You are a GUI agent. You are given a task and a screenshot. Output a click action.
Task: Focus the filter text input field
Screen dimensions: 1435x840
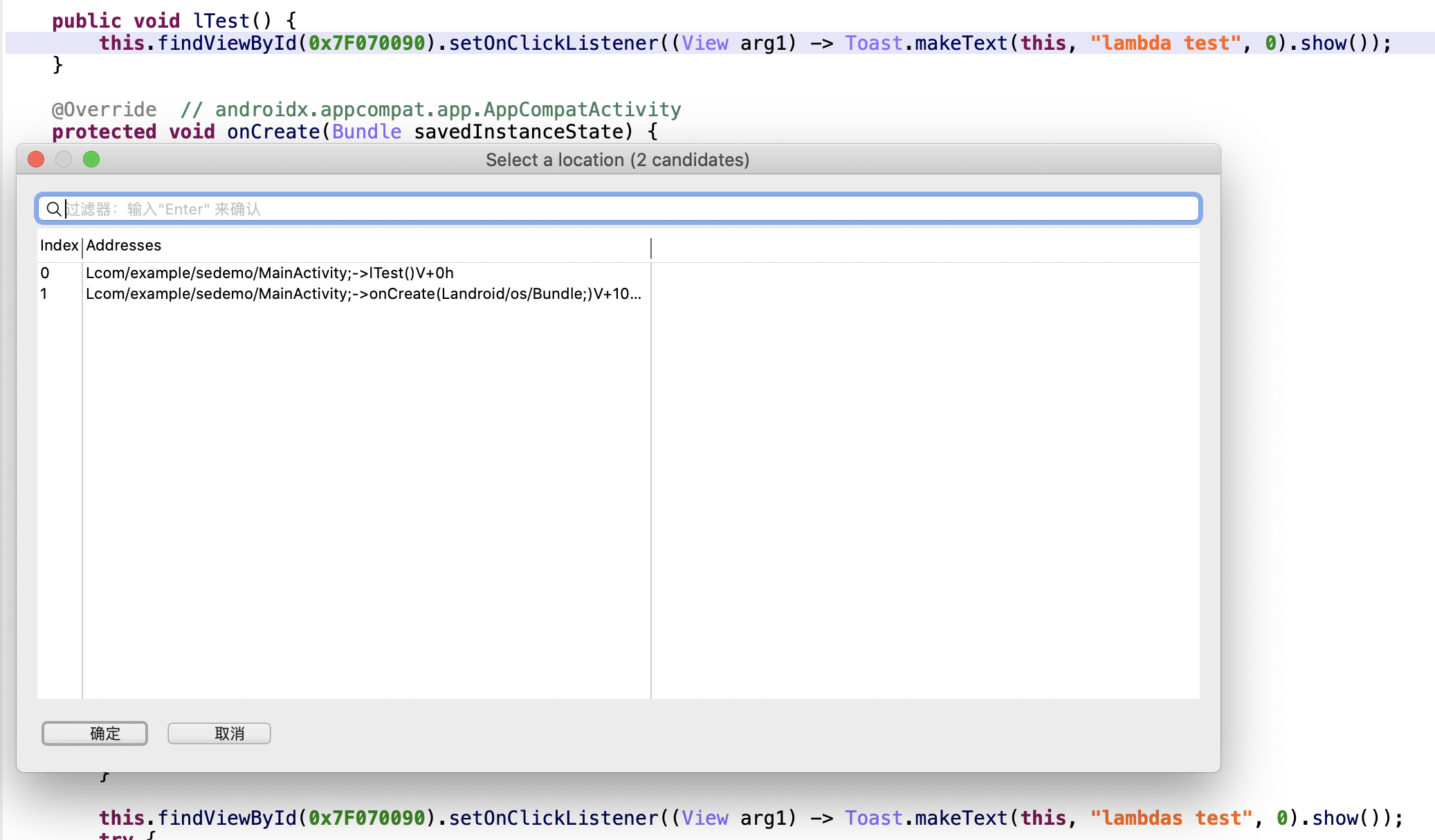coord(623,209)
